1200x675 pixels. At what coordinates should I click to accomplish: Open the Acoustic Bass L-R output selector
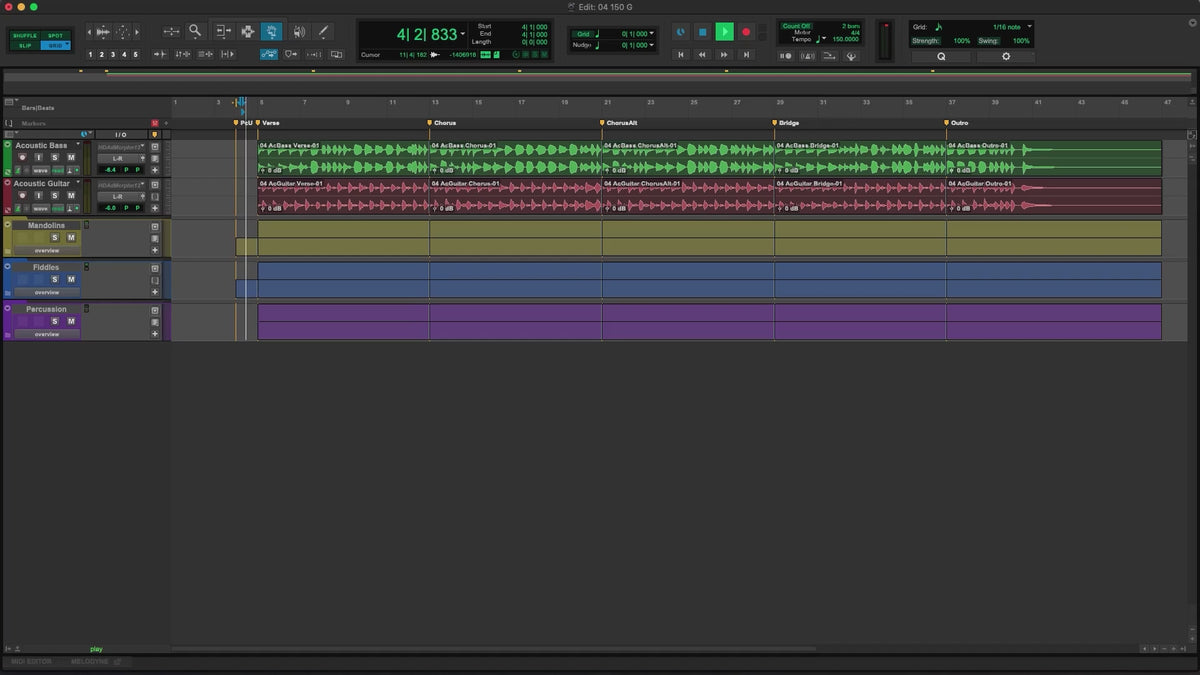click(x=118, y=157)
